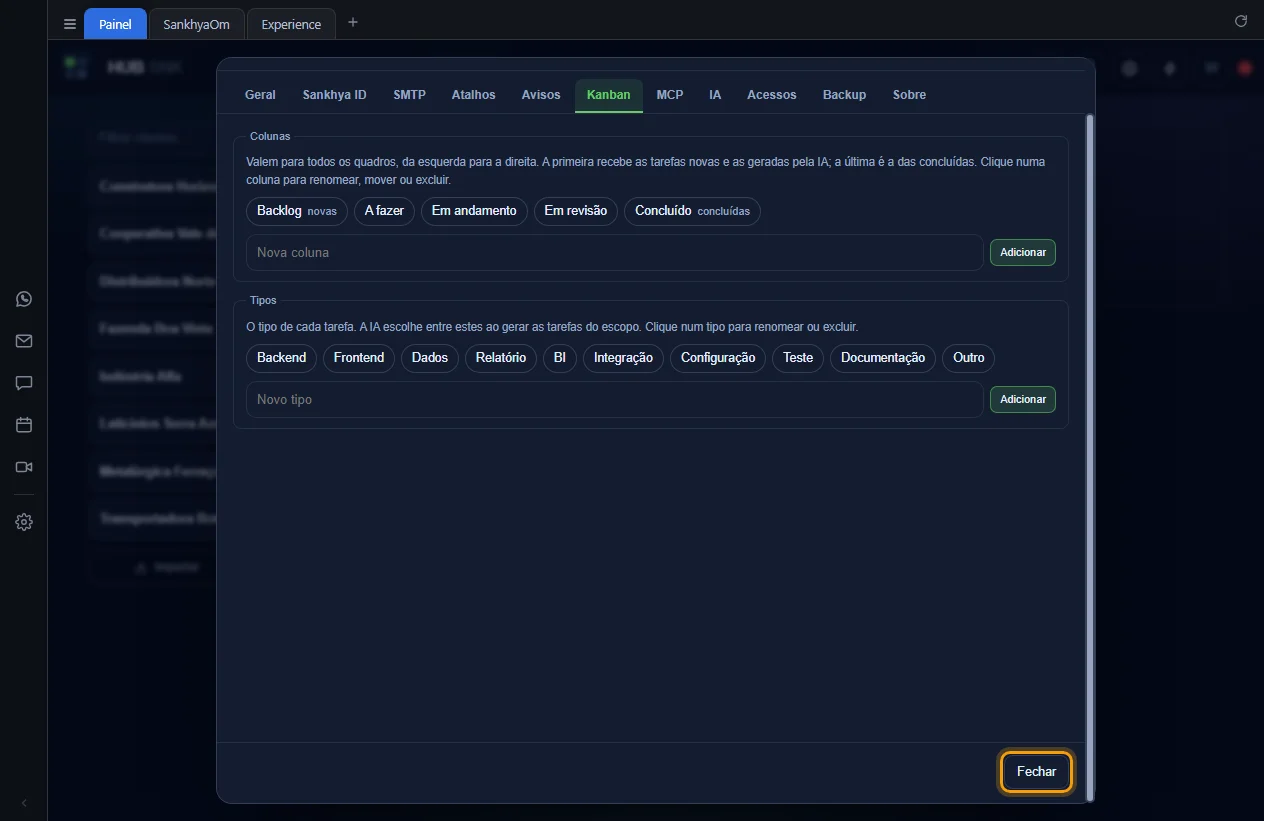Click Adicionar next to Nova coluna
Screen dimensions: 1264x821
click(1023, 252)
